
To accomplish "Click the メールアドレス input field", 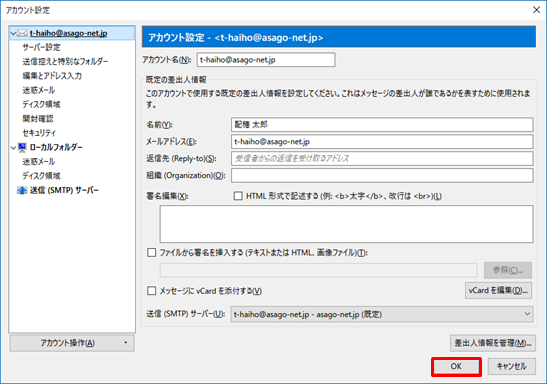I will point(382,142).
